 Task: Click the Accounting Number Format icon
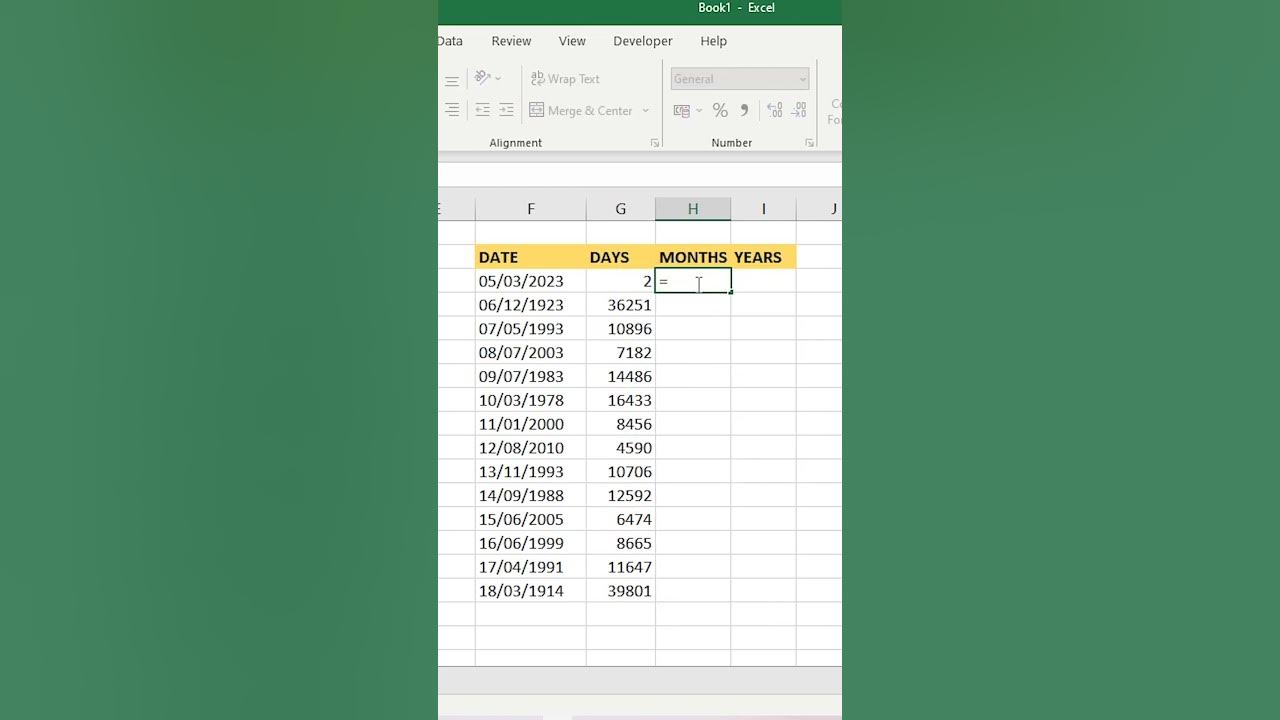(682, 110)
